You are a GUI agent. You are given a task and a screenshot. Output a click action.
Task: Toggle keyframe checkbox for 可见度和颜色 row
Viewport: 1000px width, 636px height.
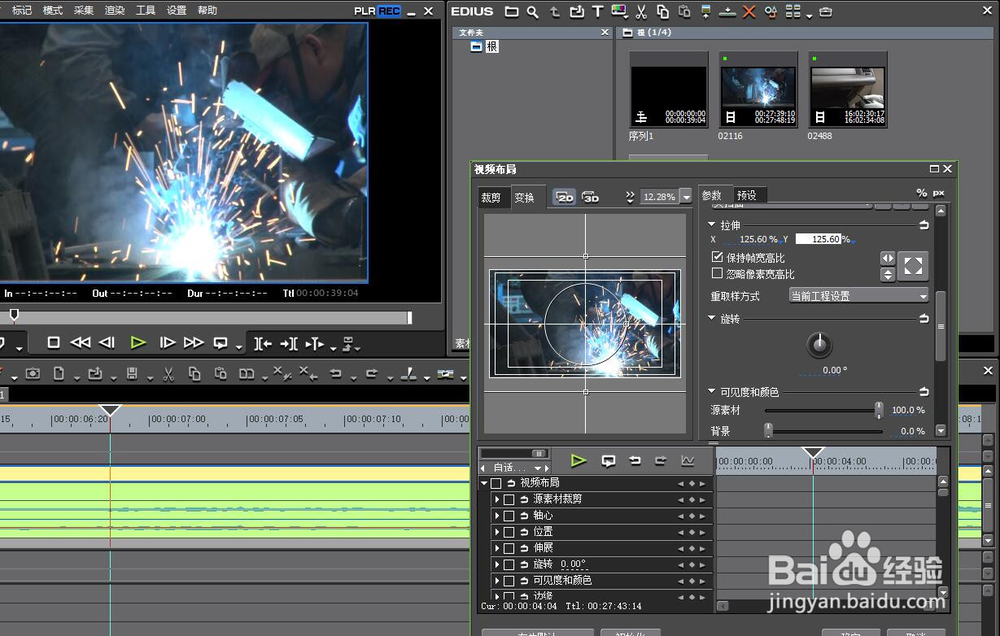509,581
